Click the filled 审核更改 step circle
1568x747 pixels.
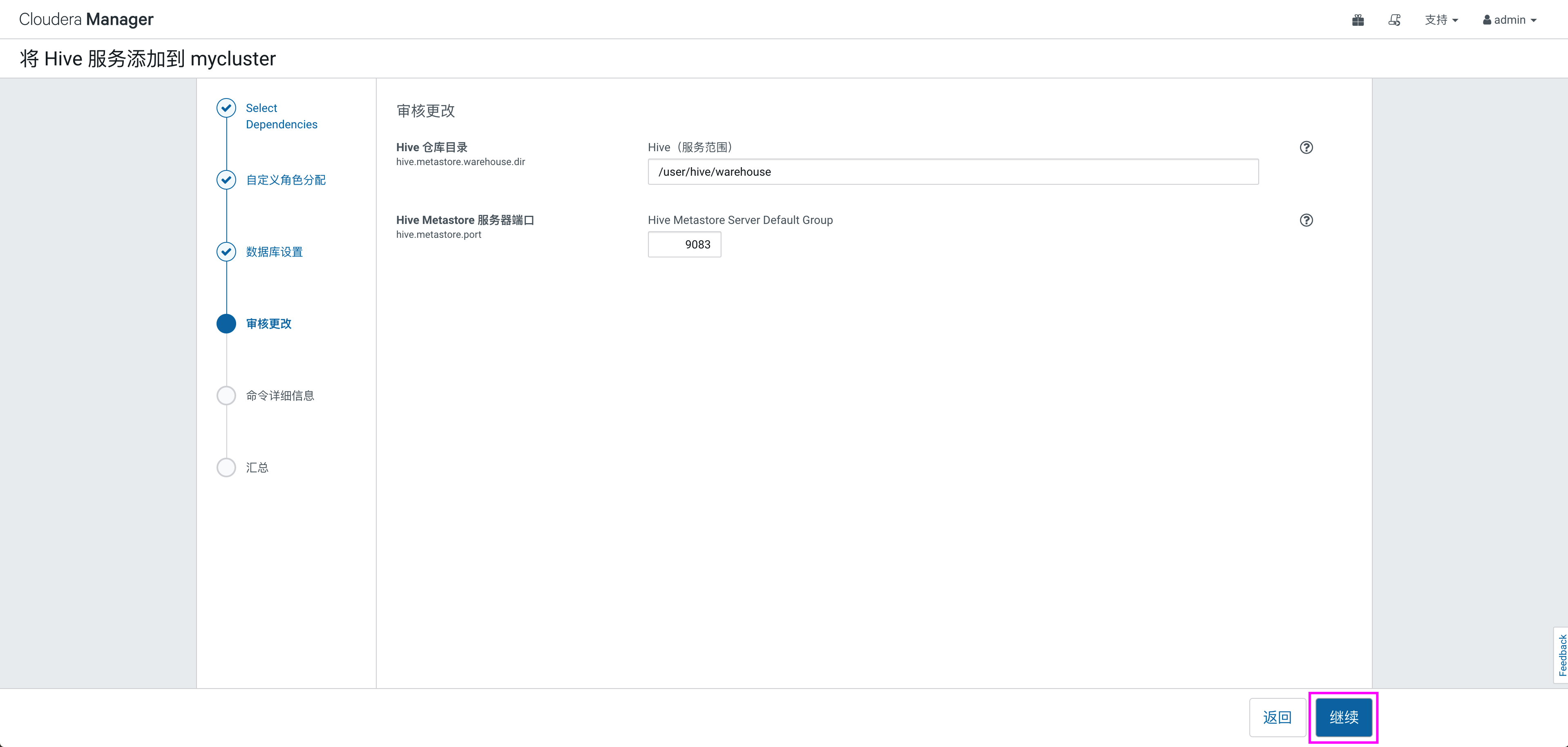(x=226, y=323)
